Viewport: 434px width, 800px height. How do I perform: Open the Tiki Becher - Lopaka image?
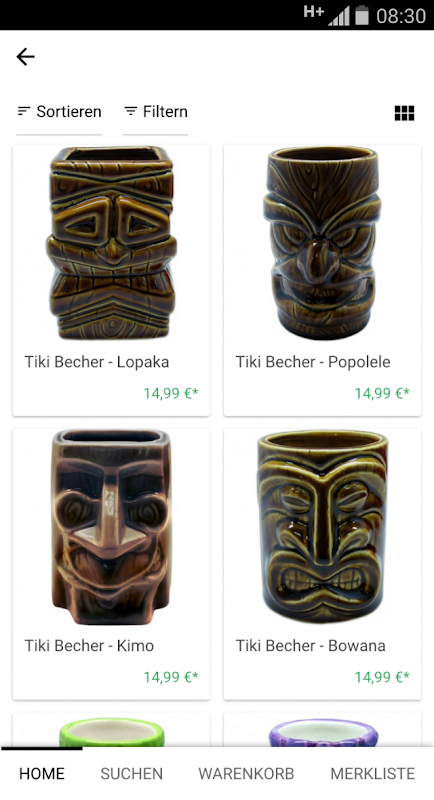tap(111, 243)
